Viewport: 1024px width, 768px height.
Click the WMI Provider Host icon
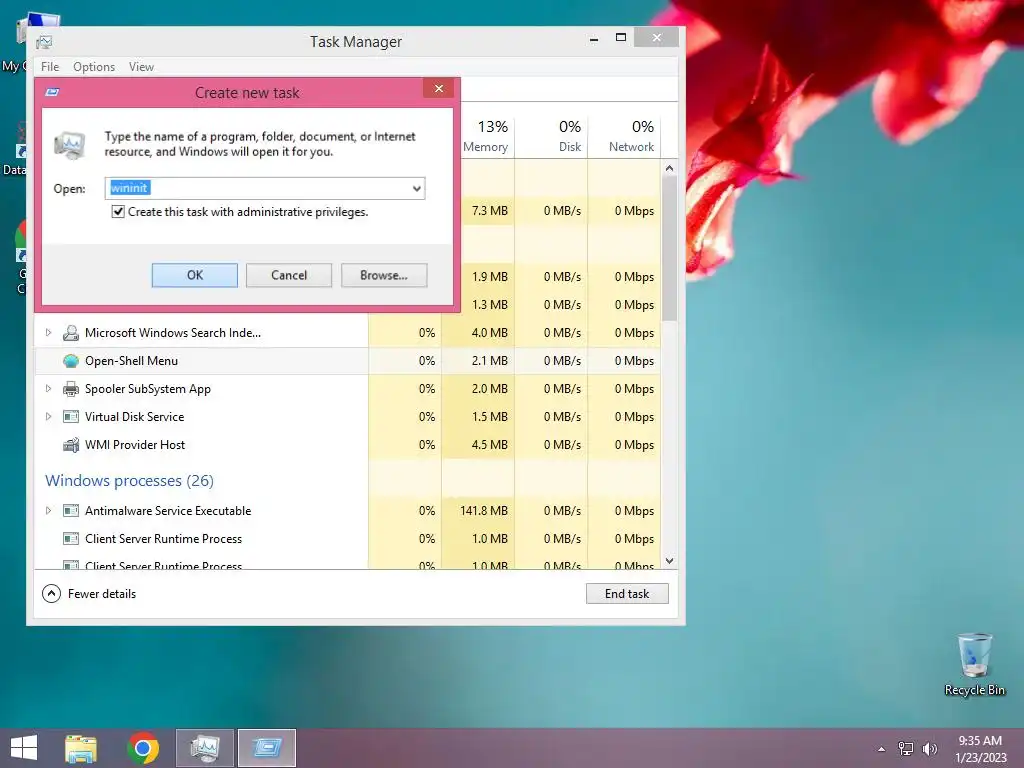[x=71, y=445]
